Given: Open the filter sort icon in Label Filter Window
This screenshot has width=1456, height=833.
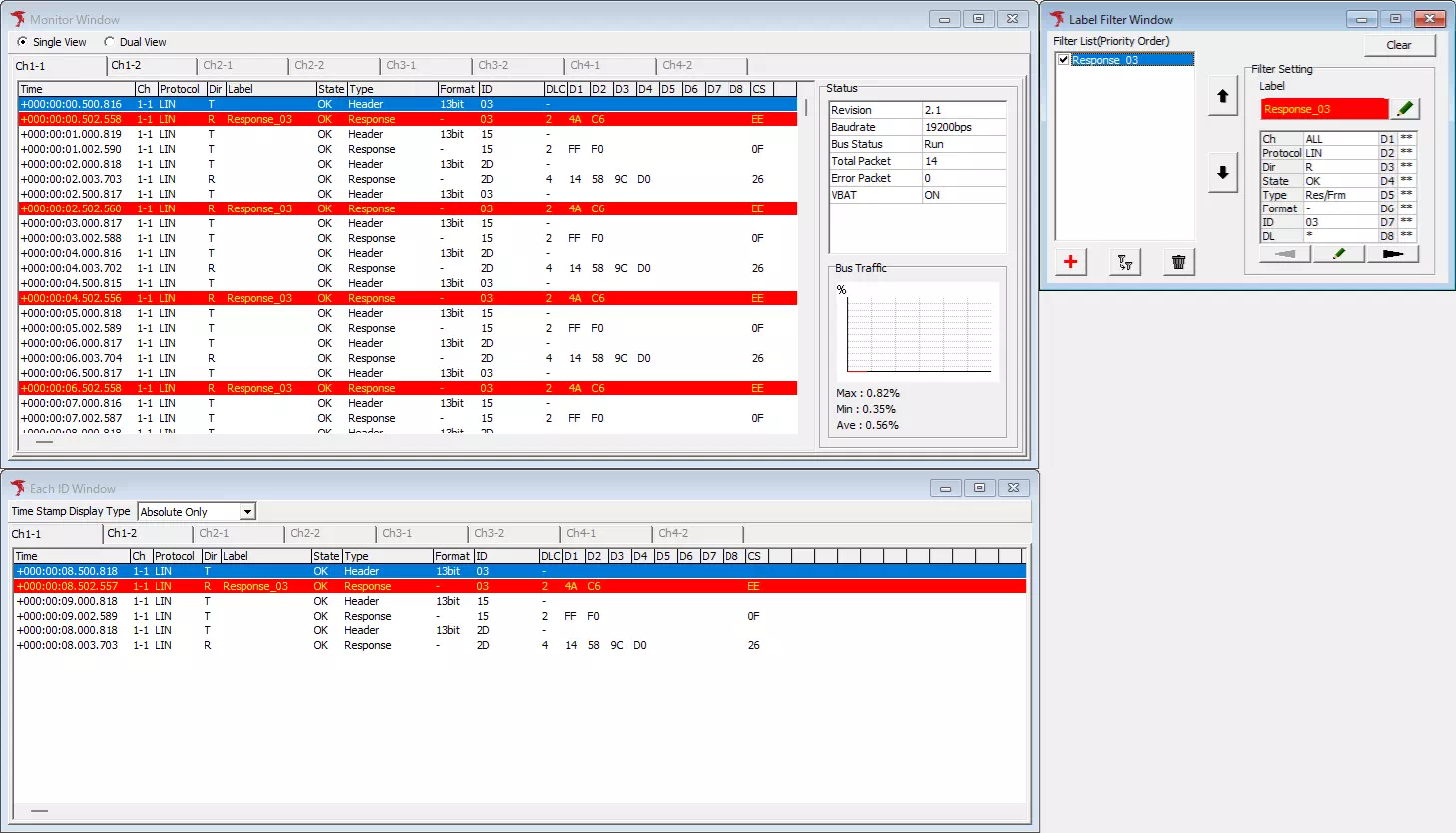Looking at the screenshot, I should 1124,261.
